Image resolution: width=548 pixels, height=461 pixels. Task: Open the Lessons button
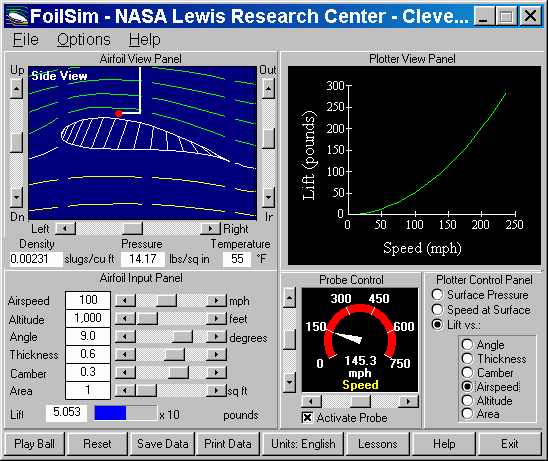pos(378,444)
